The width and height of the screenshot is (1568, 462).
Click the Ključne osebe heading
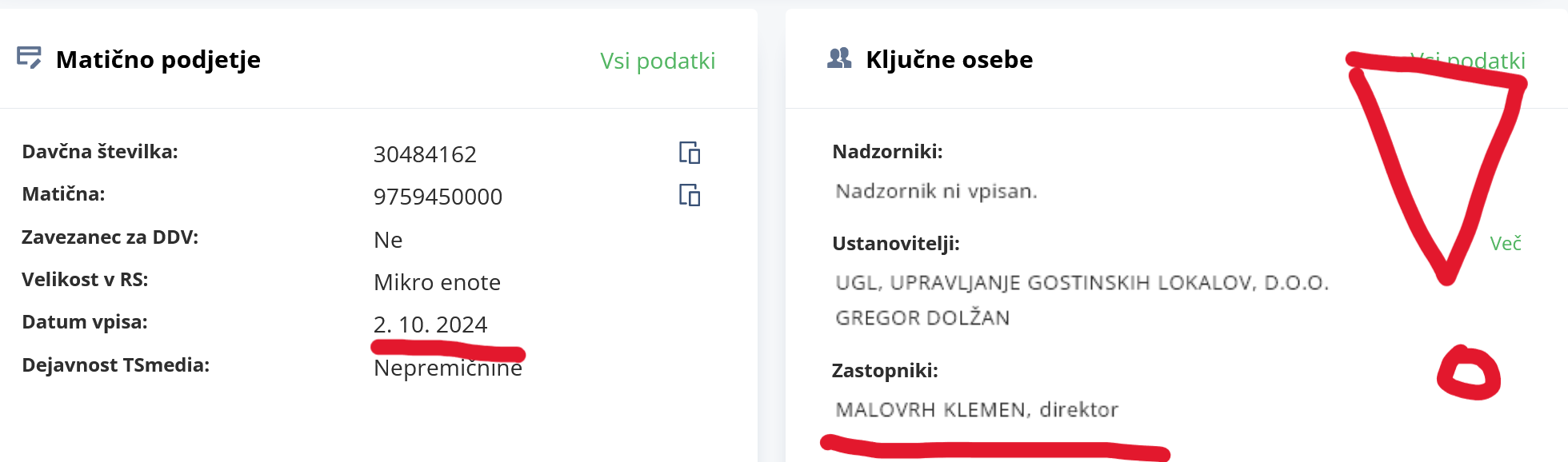click(950, 60)
